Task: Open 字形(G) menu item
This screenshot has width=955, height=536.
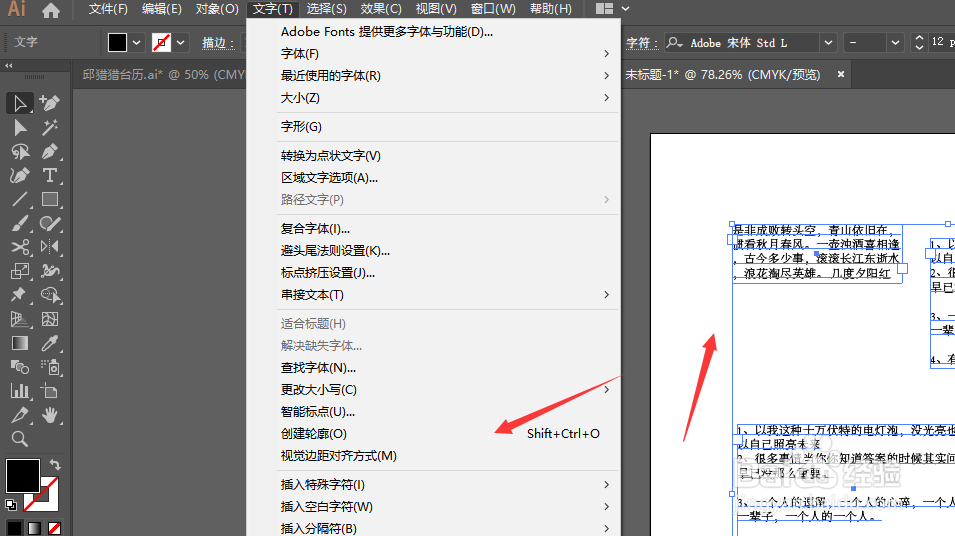Action: point(448,127)
